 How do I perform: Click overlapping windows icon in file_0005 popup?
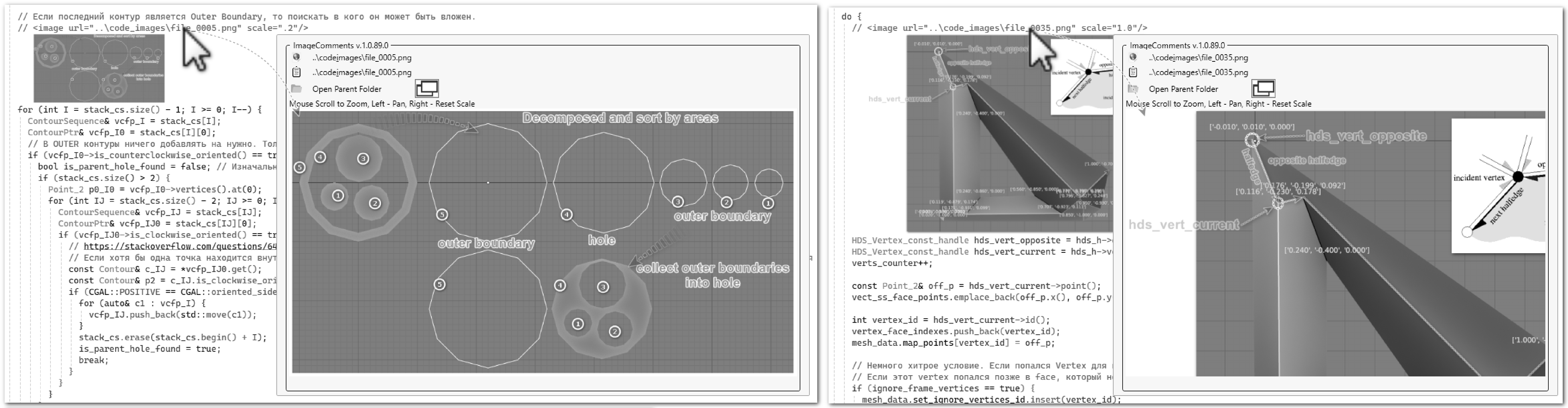pos(427,88)
